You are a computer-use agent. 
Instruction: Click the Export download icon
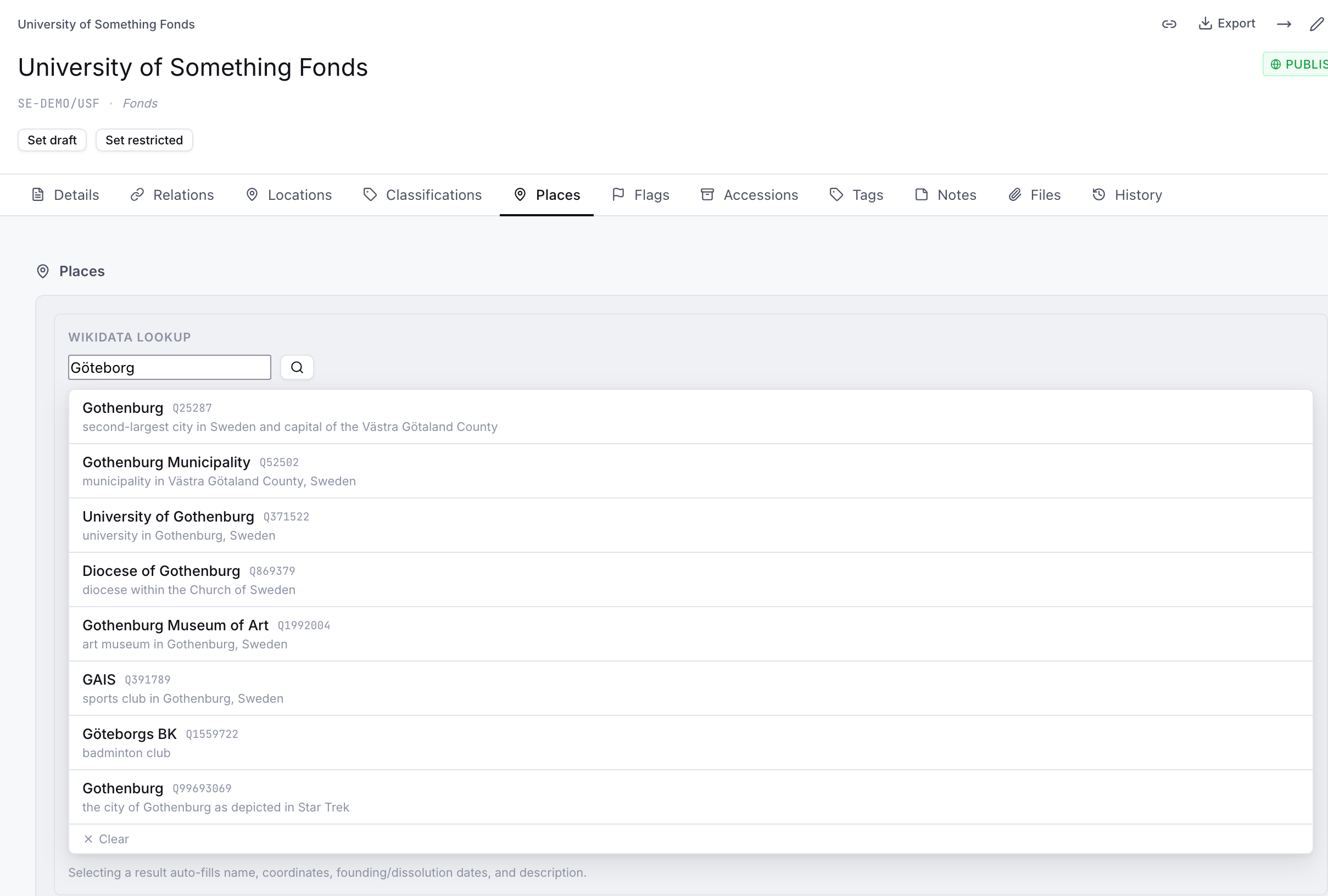pyautogui.click(x=1204, y=24)
